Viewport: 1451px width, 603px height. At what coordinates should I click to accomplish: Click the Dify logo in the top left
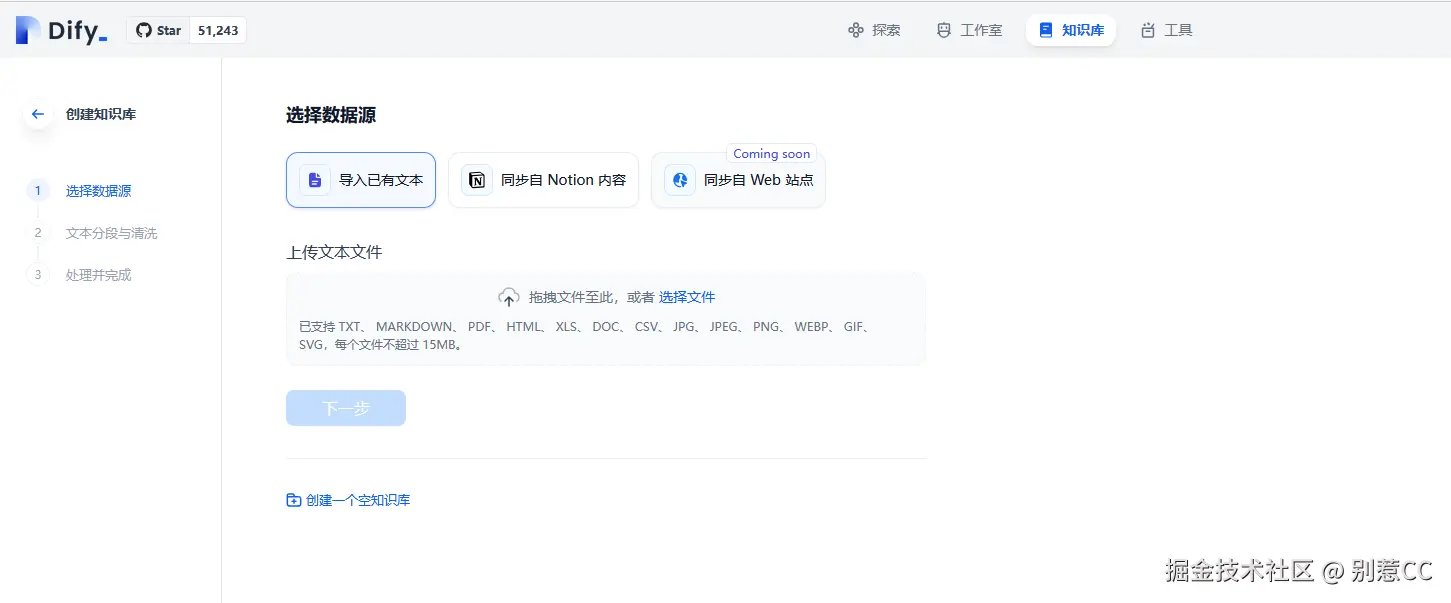tap(60, 30)
